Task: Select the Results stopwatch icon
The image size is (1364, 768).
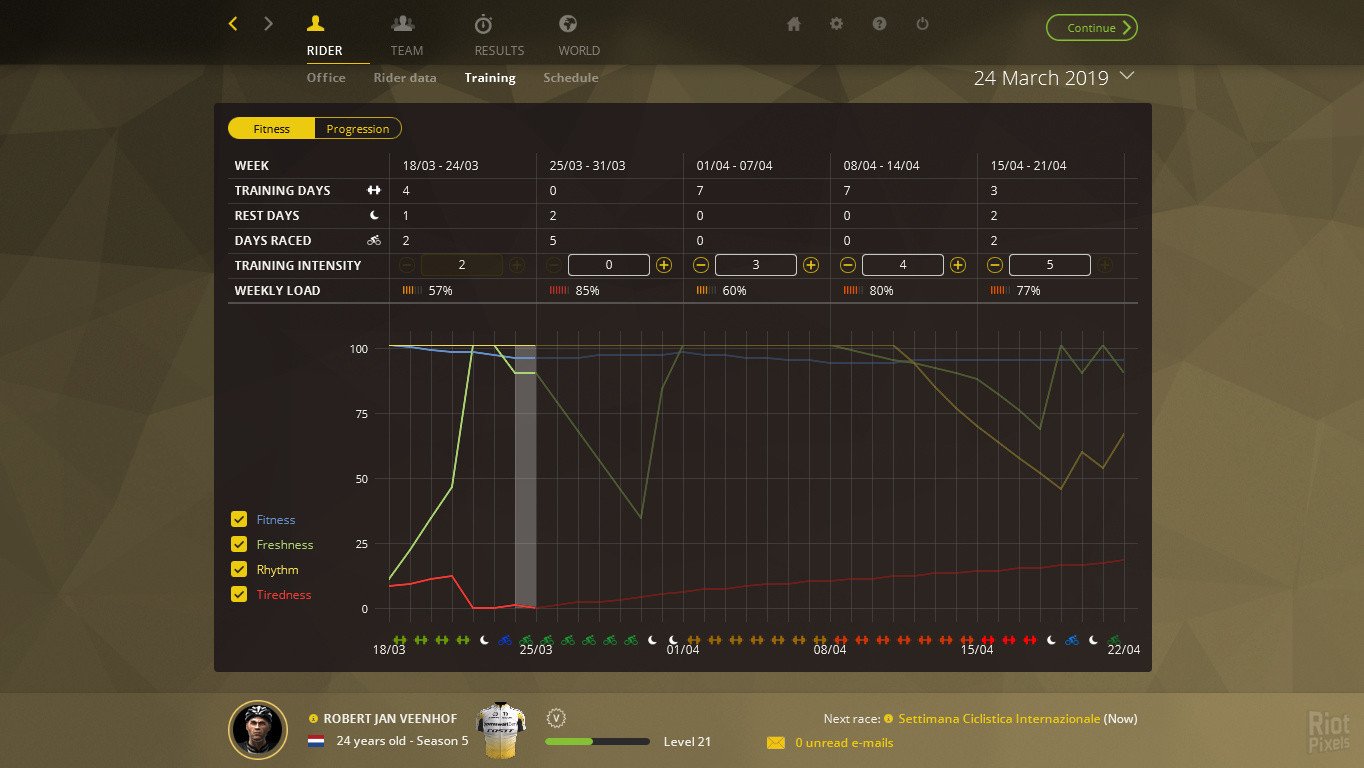Action: [483, 23]
